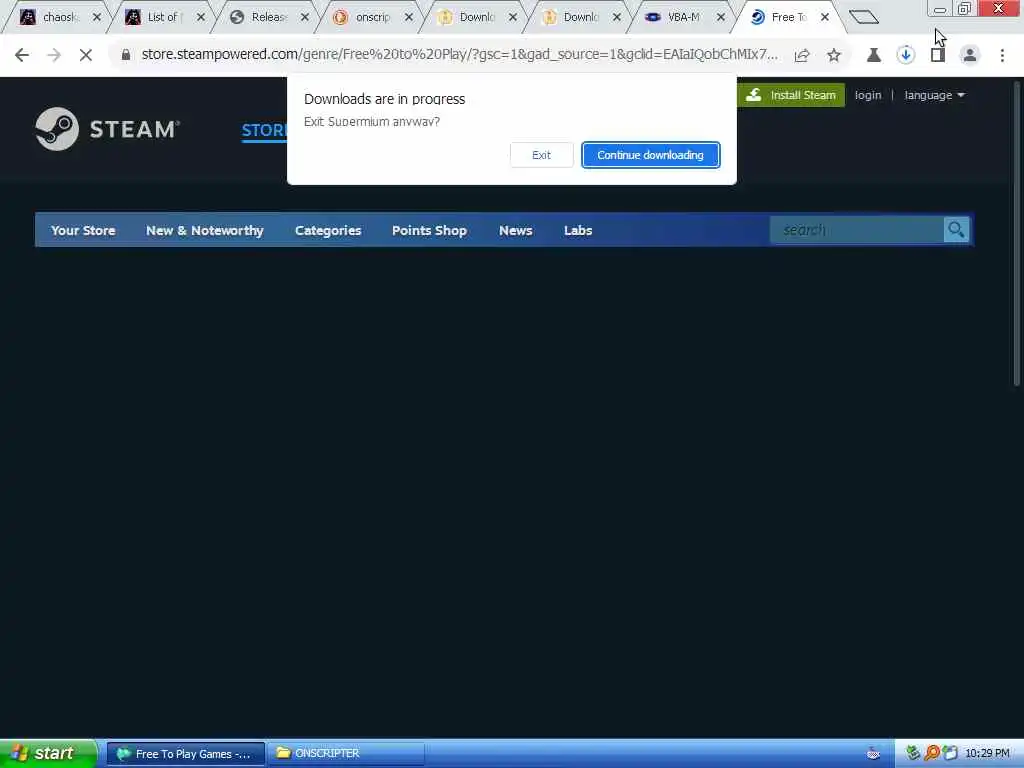
Task: Go to Points Shop
Action: coord(429,231)
